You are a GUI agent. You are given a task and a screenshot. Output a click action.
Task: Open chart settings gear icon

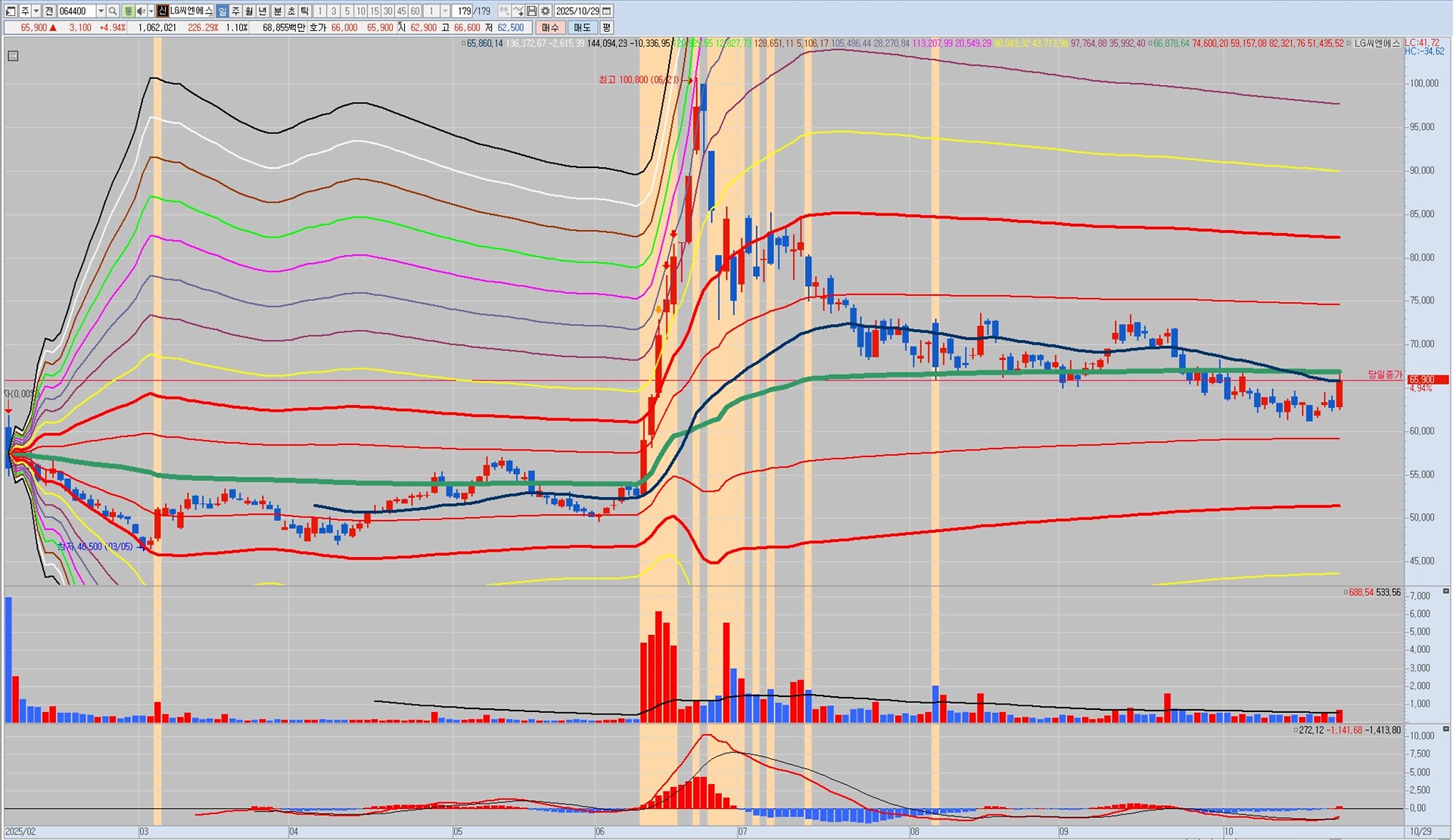tap(545, 11)
